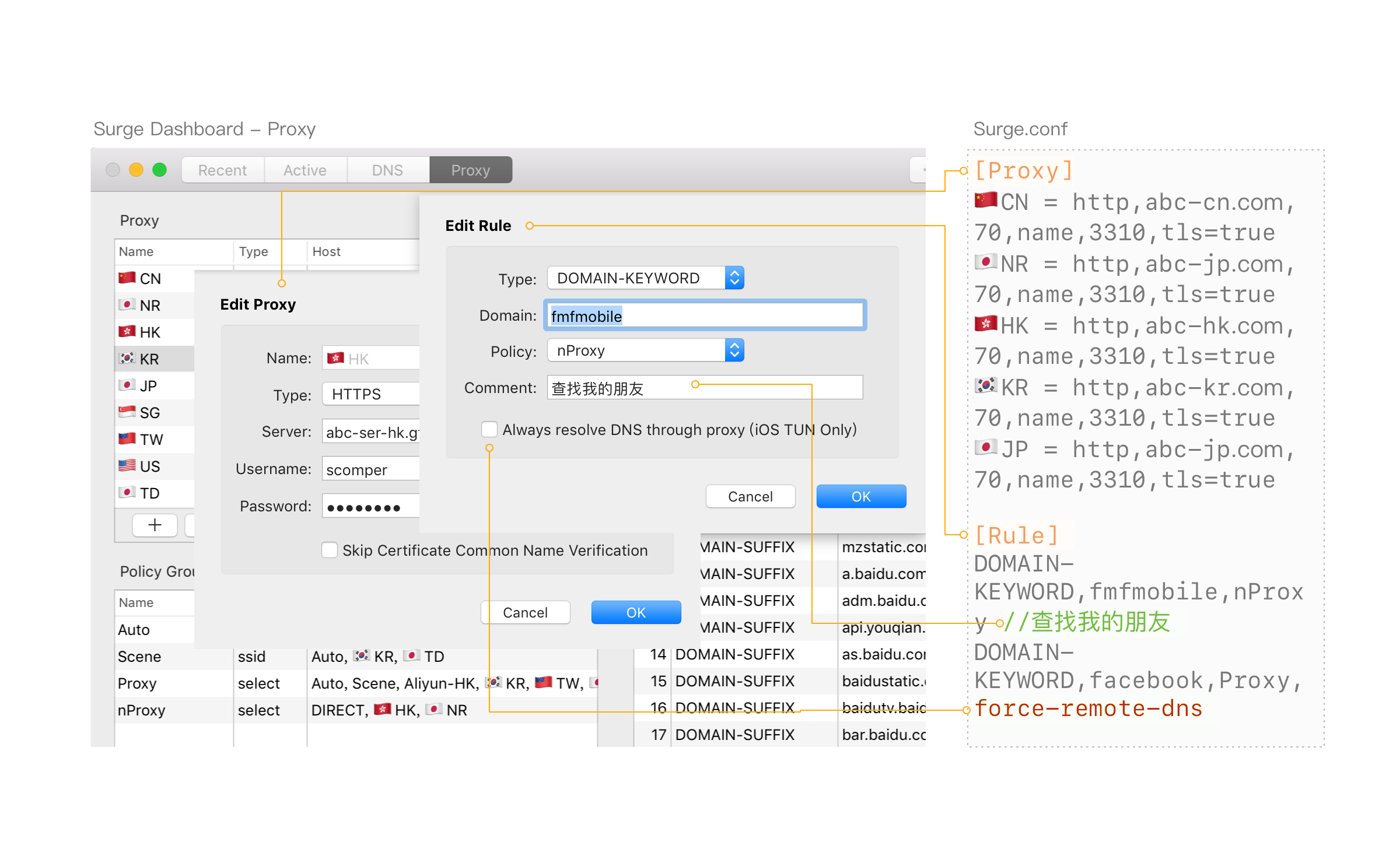This screenshot has height=856, width=1400.
Task: Click the add proxy plus button
Action: point(153,525)
